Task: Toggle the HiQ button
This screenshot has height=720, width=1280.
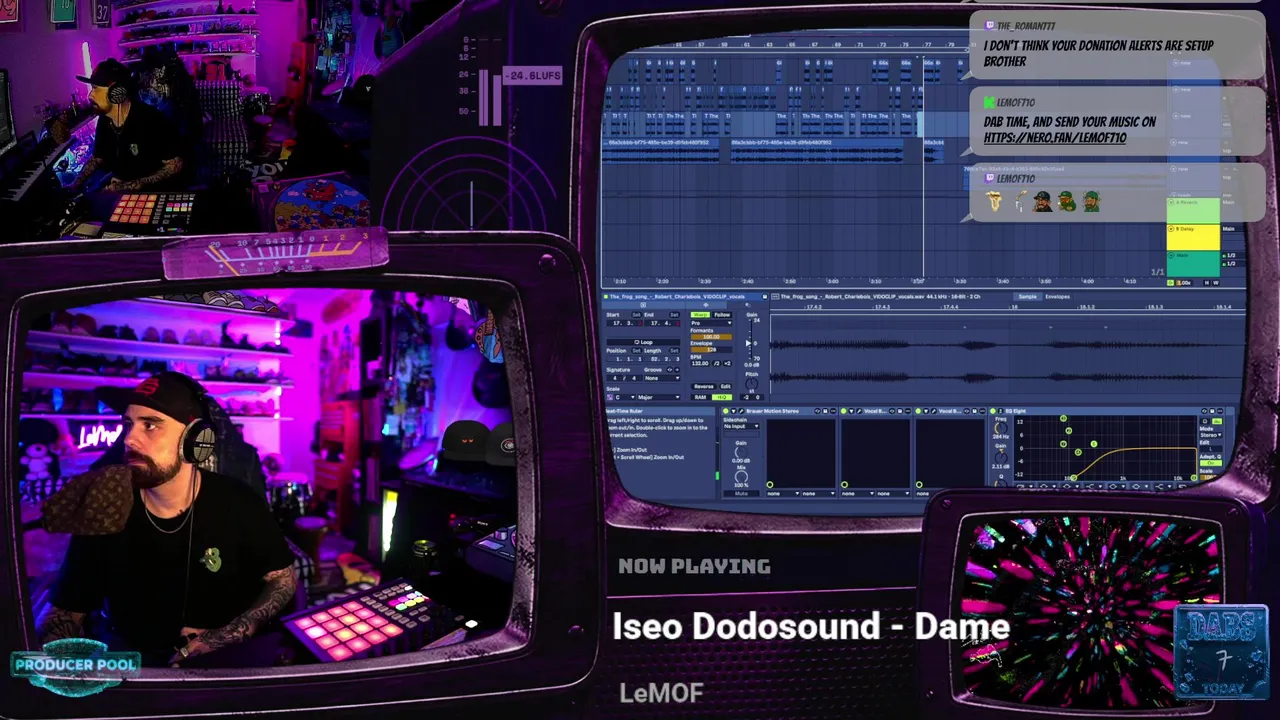Action: [722, 397]
